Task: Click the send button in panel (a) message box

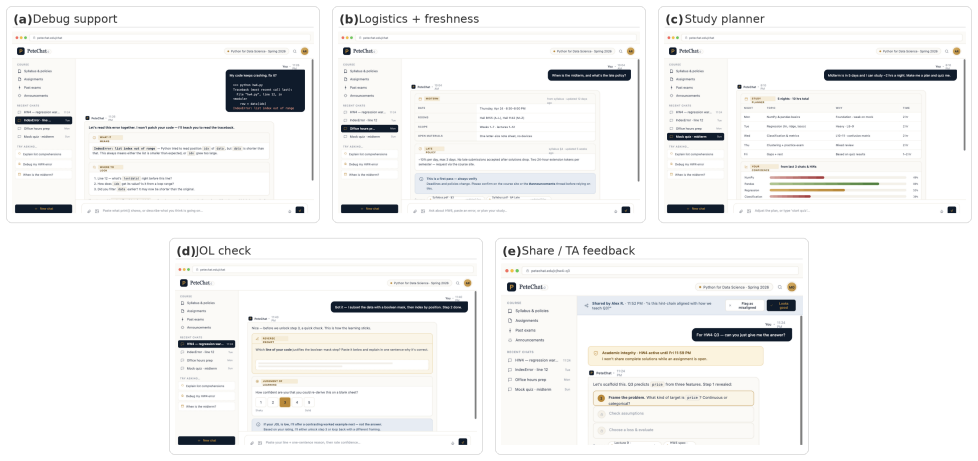Action: (300, 210)
